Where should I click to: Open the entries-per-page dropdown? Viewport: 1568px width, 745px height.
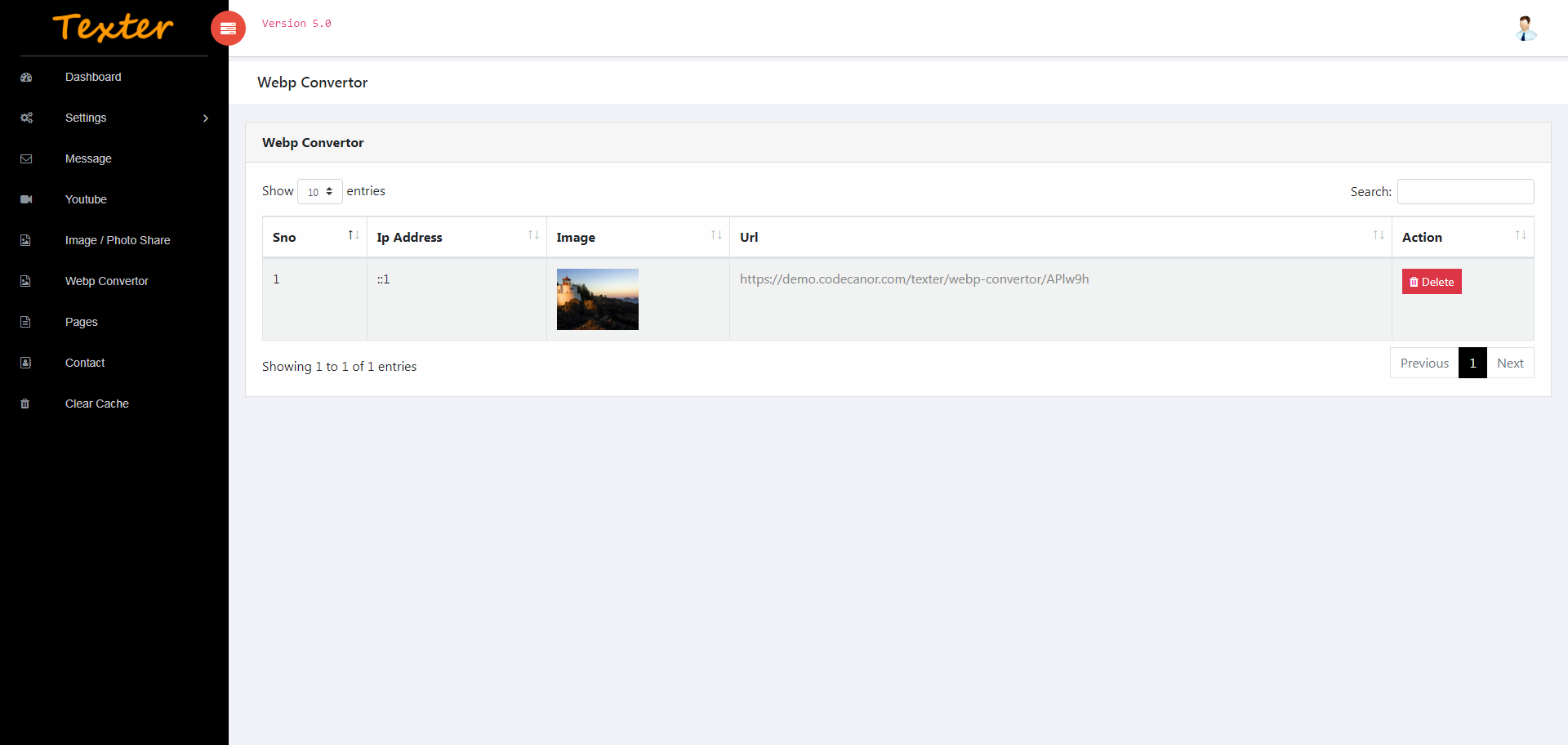pos(320,192)
